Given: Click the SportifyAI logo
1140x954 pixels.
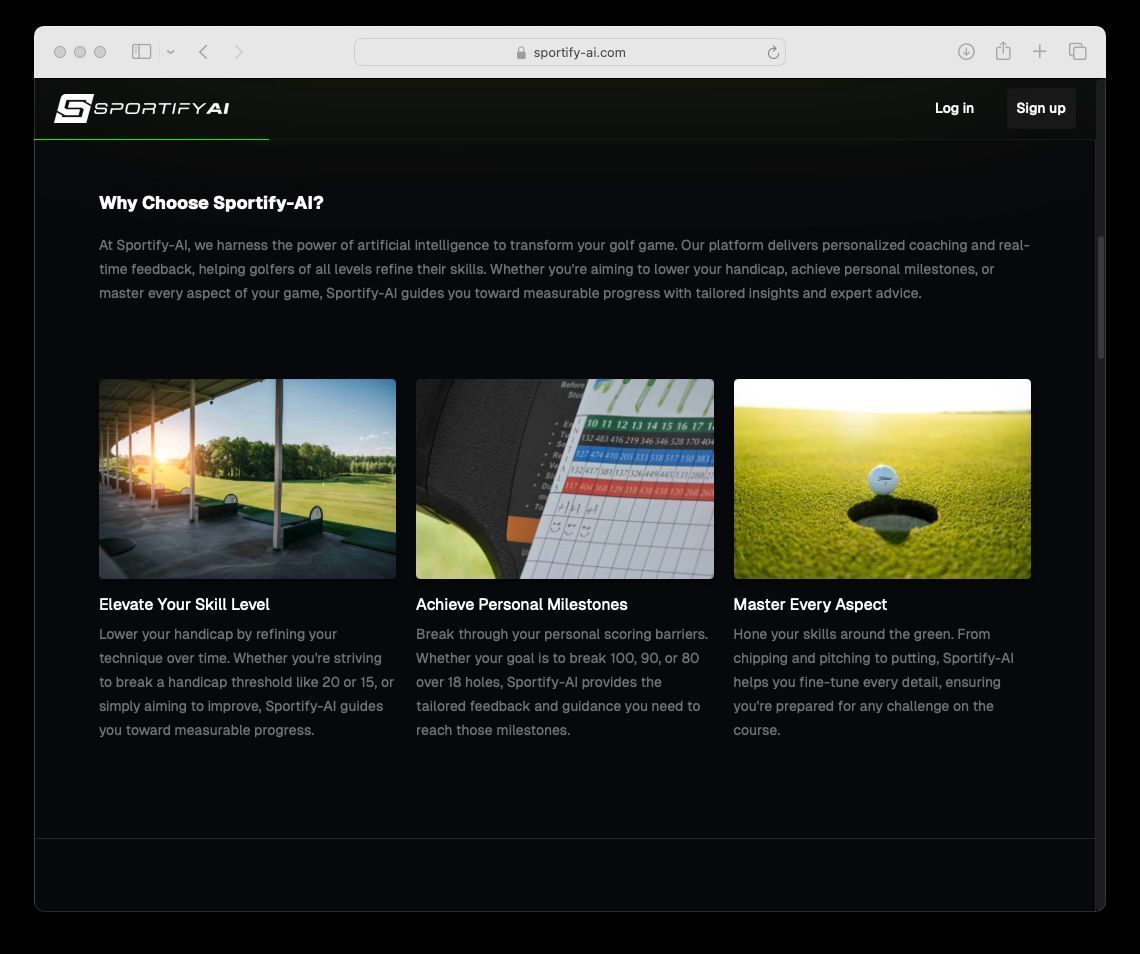Looking at the screenshot, I should 142,108.
